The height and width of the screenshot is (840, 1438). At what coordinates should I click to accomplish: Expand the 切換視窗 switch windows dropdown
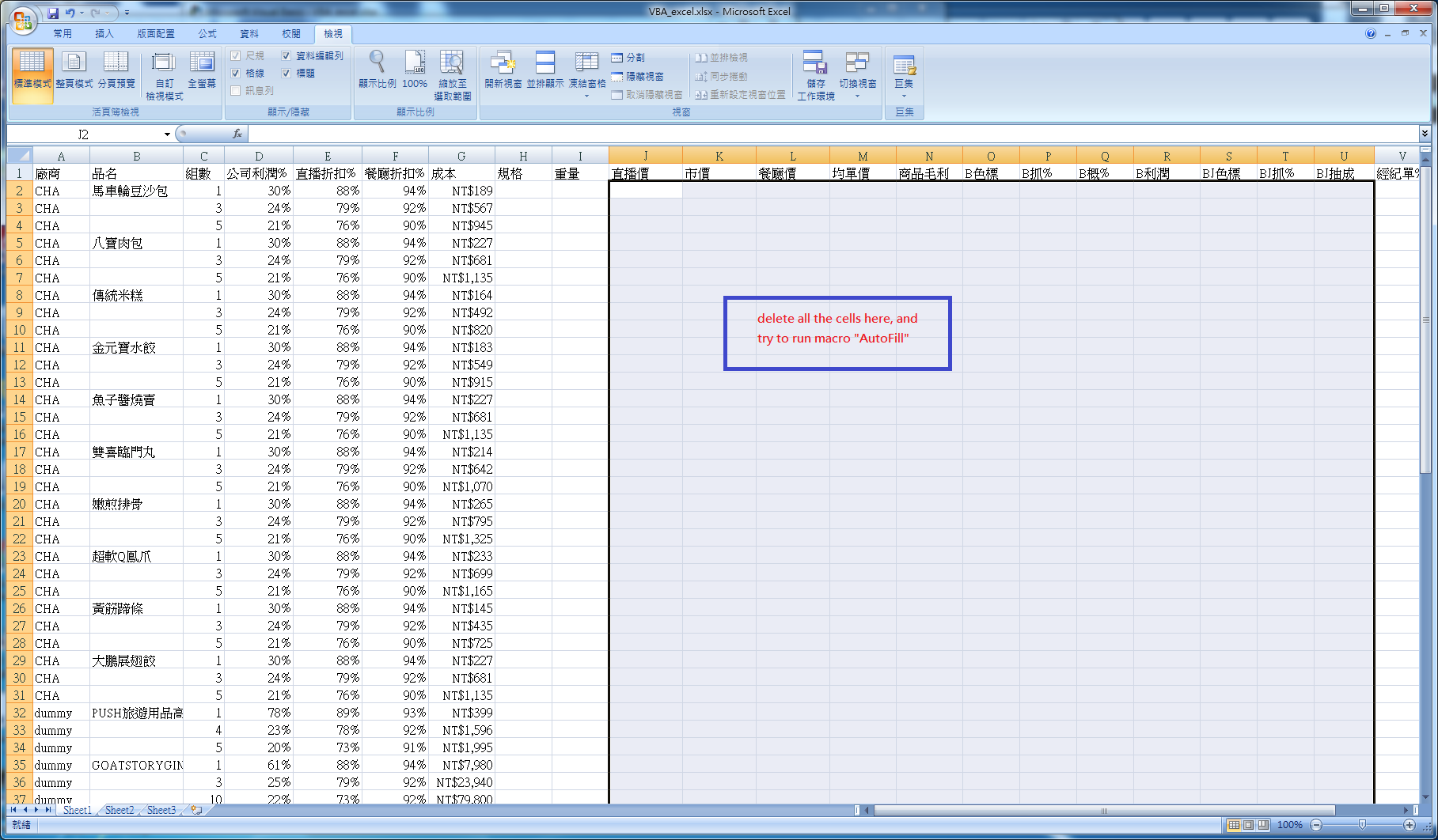point(857,96)
